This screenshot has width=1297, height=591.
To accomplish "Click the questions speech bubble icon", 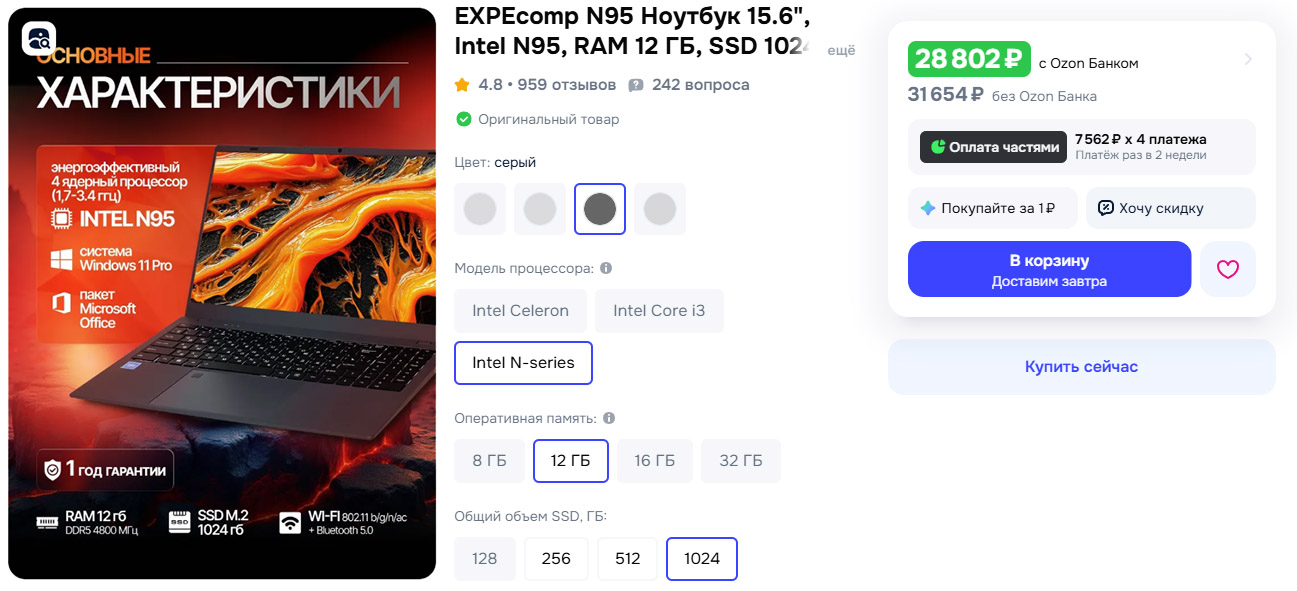I will pos(636,85).
